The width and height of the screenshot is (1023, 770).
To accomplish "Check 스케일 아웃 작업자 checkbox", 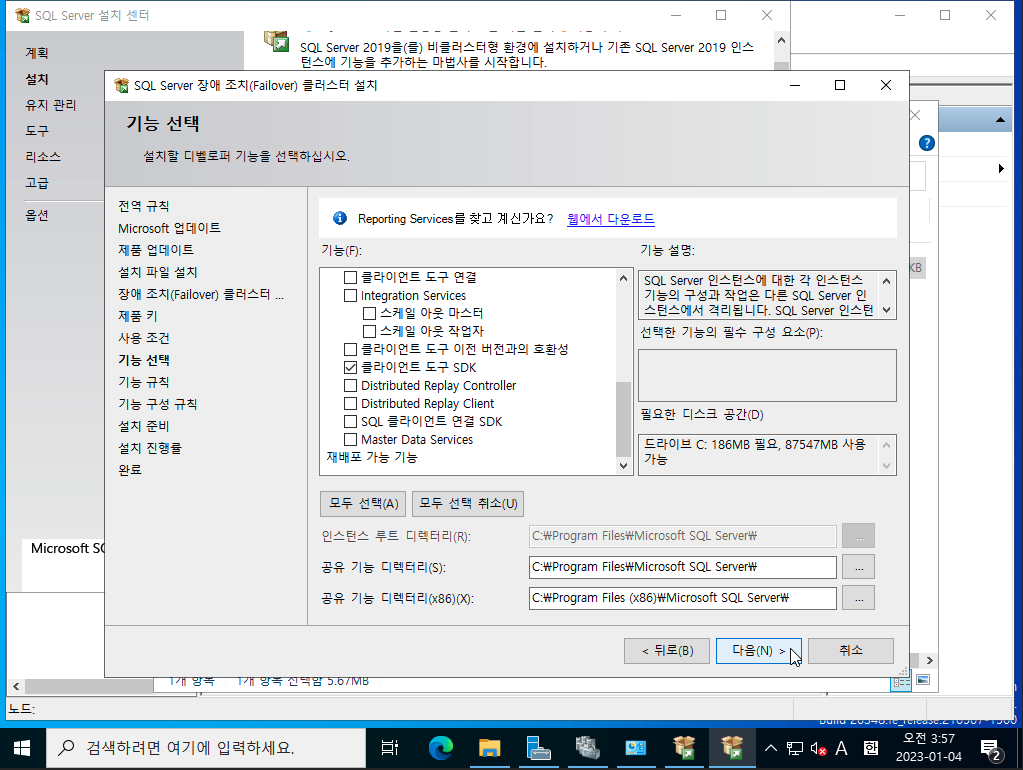I will 369,331.
